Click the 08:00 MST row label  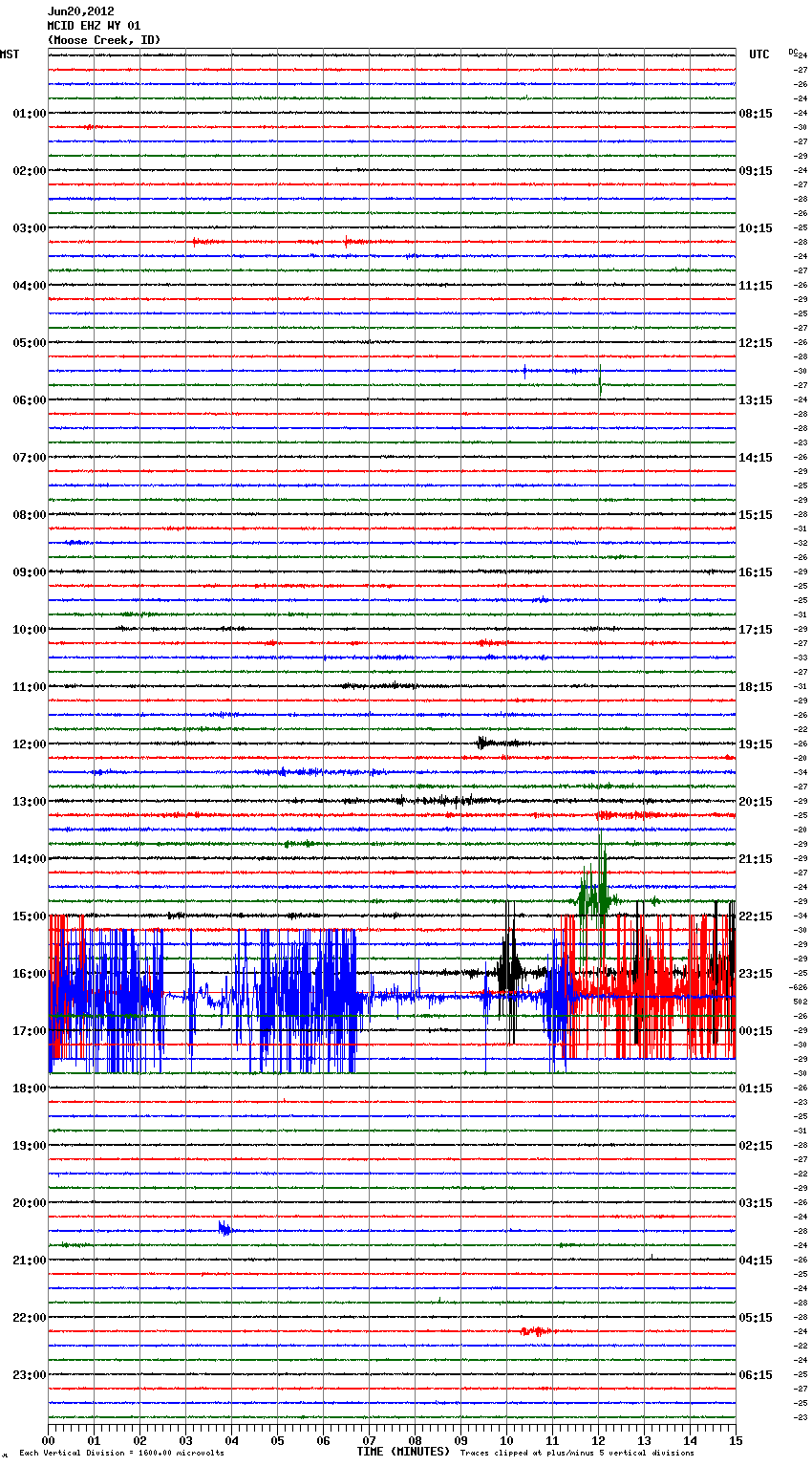[x=30, y=515]
